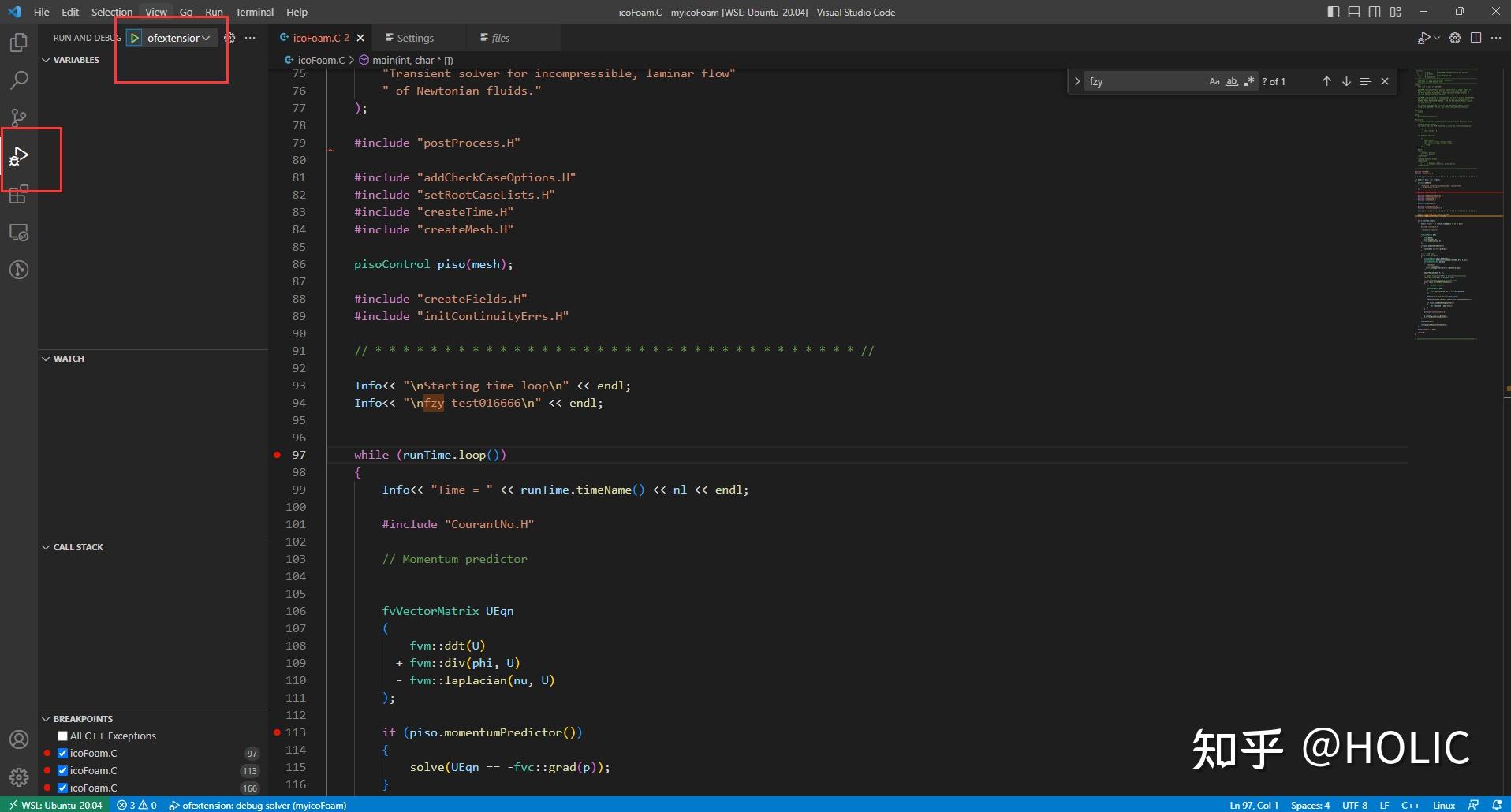Collapse the CALL STACK section
Screen dimensions: 1511x812
pos(46,546)
